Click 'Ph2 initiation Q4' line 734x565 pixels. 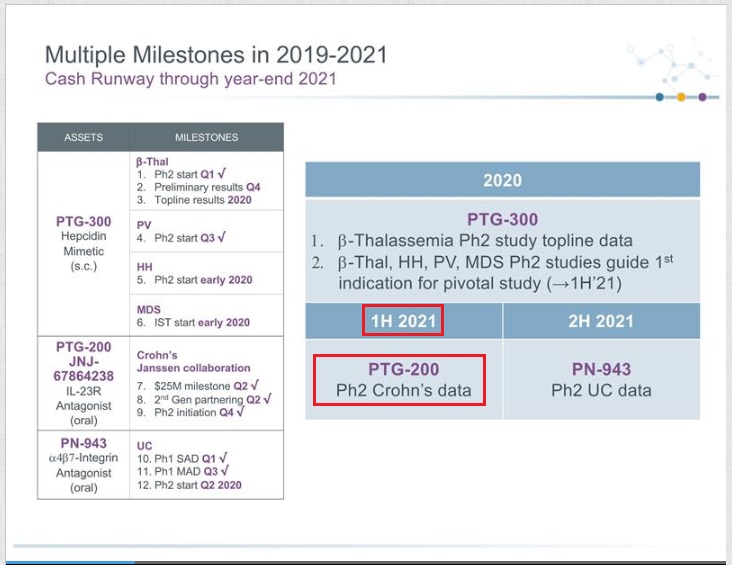click(191, 412)
